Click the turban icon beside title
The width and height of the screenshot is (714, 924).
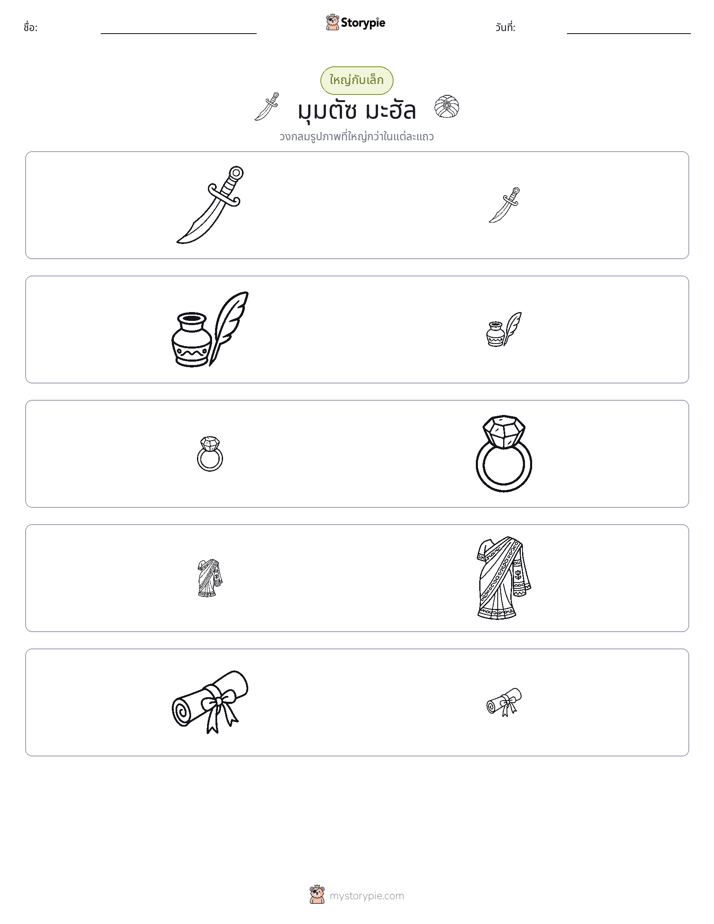(447, 107)
